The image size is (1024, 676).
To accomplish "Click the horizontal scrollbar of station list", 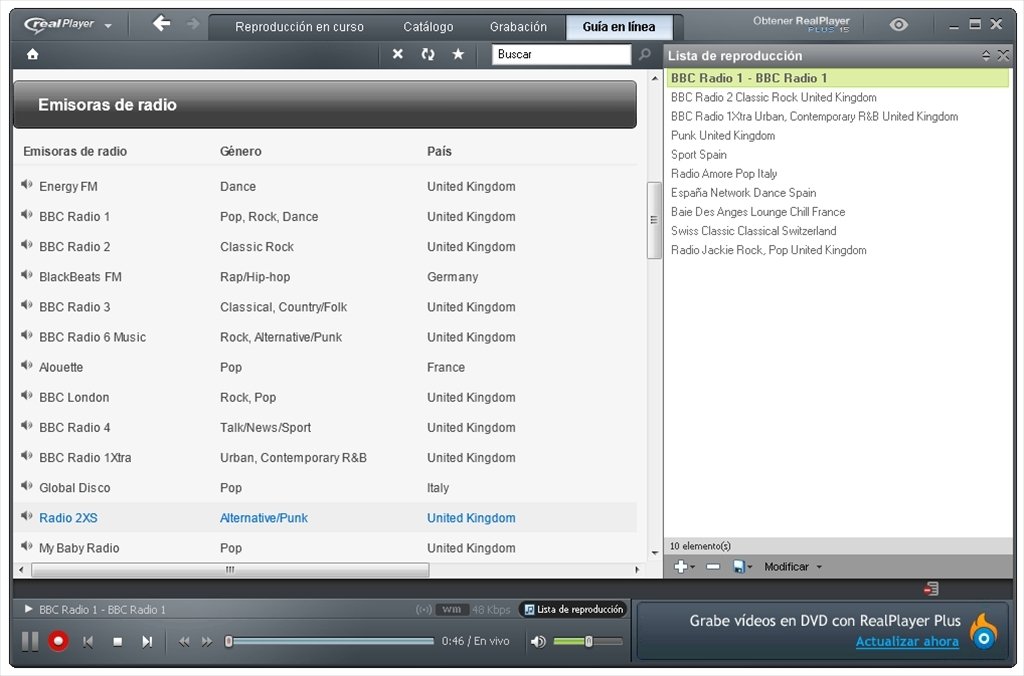I will click(231, 570).
